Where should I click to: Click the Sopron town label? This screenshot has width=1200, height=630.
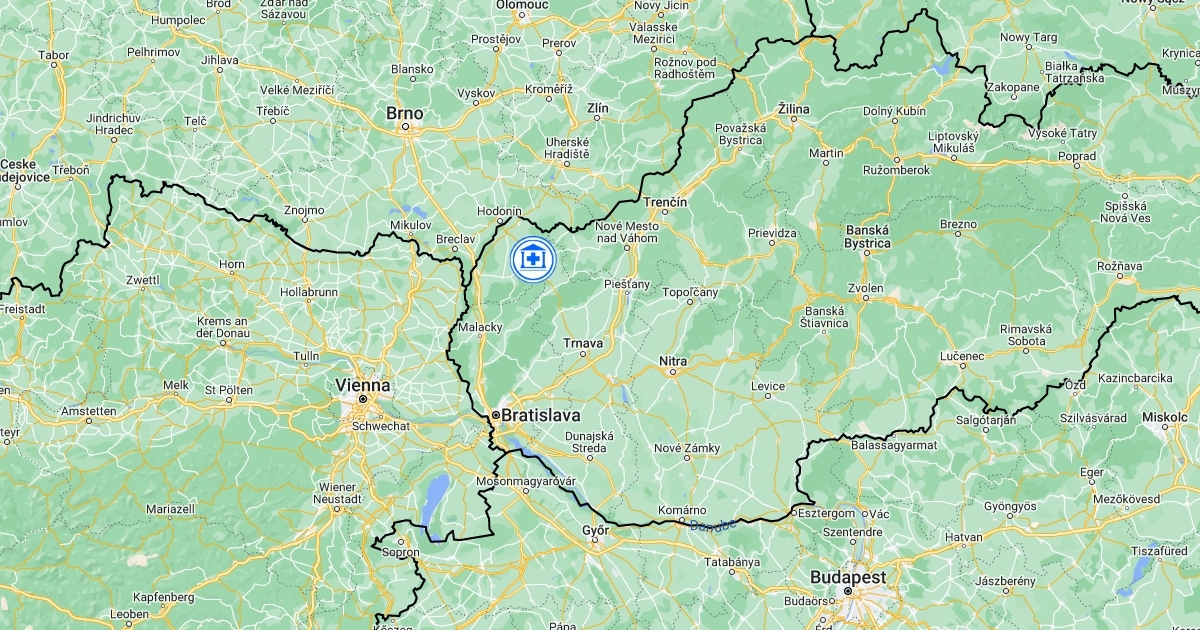tap(399, 552)
